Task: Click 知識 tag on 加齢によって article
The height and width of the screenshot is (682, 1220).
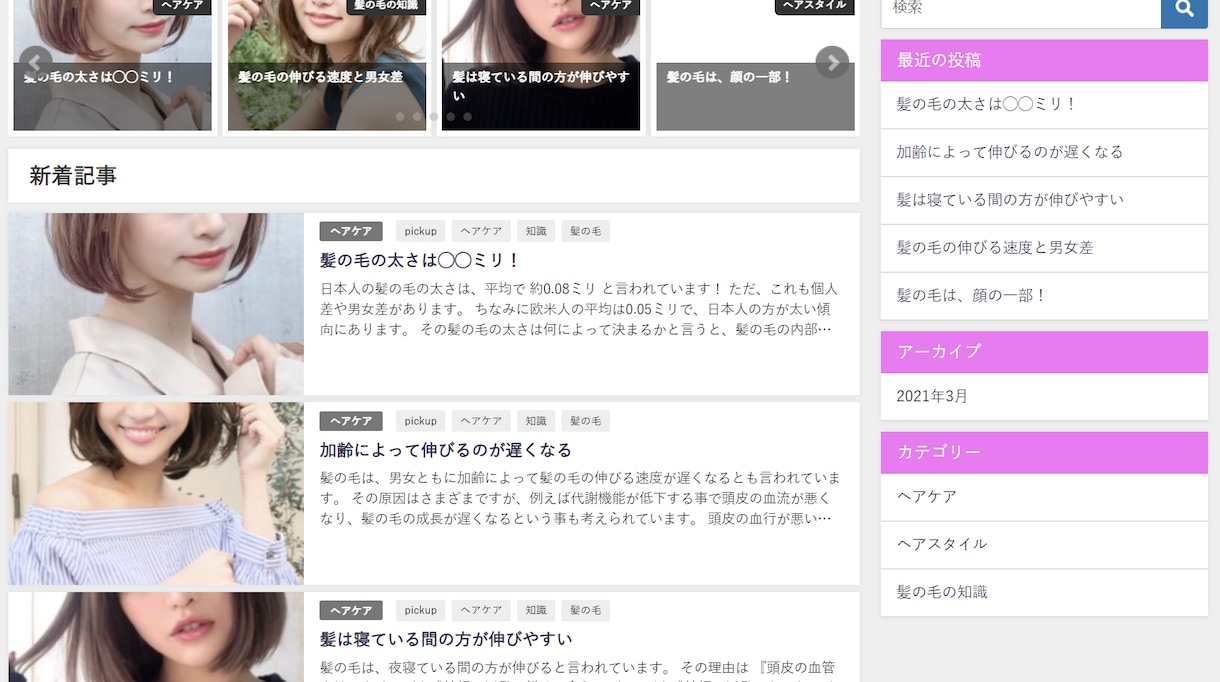Action: 536,421
